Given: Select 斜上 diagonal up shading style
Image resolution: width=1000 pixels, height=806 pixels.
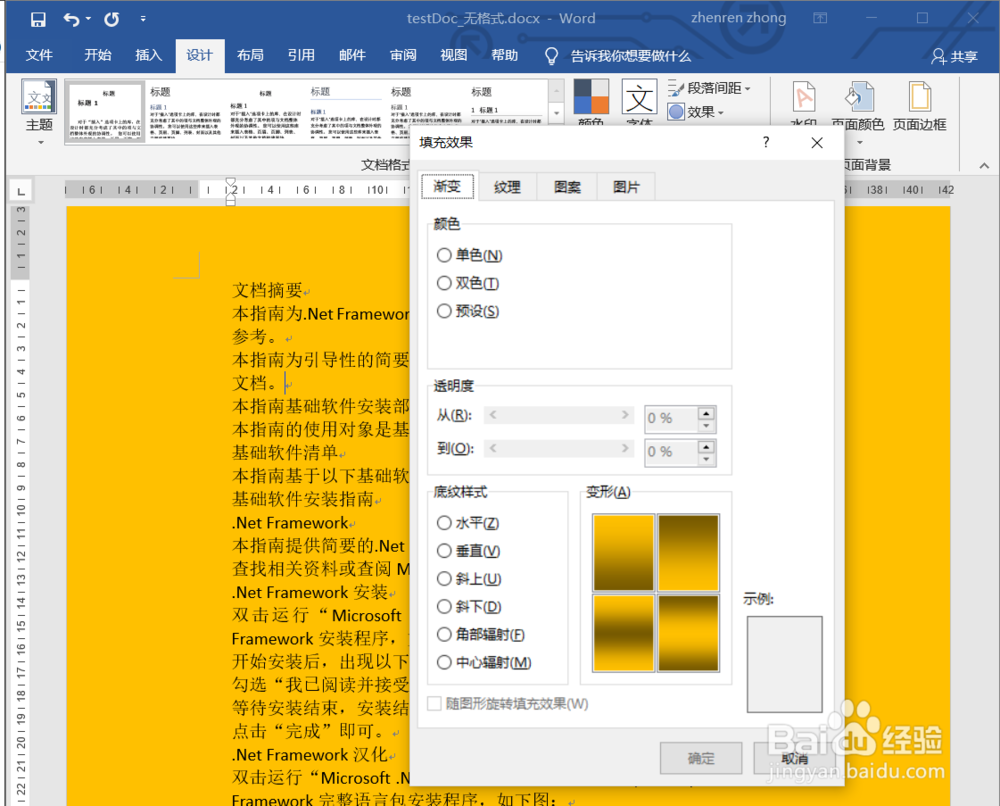Looking at the screenshot, I should [469, 579].
